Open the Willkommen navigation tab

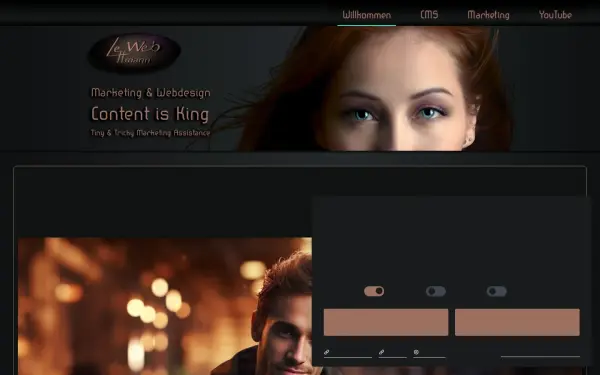[367, 15]
